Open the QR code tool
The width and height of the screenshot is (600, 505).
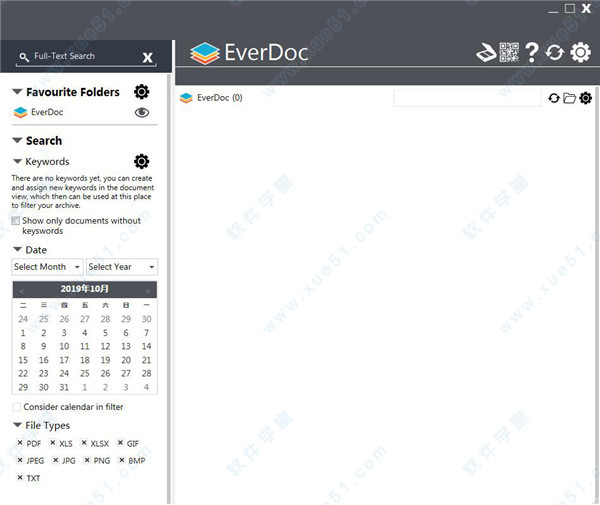(509, 52)
